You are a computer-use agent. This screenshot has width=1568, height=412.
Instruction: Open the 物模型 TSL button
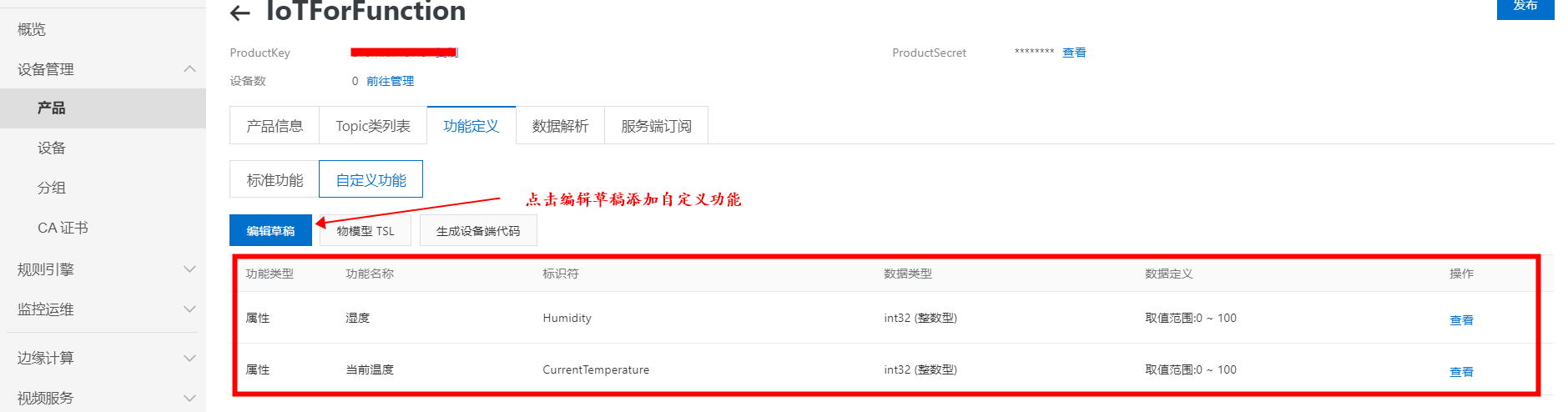pos(366,231)
